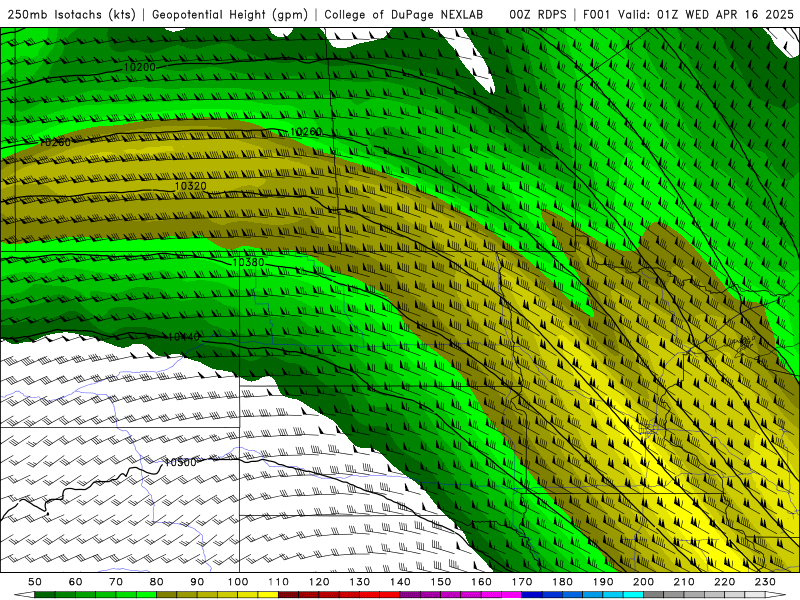The height and width of the screenshot is (600, 800).
Task: Click the 90 label on color scale
Action: coord(197,582)
